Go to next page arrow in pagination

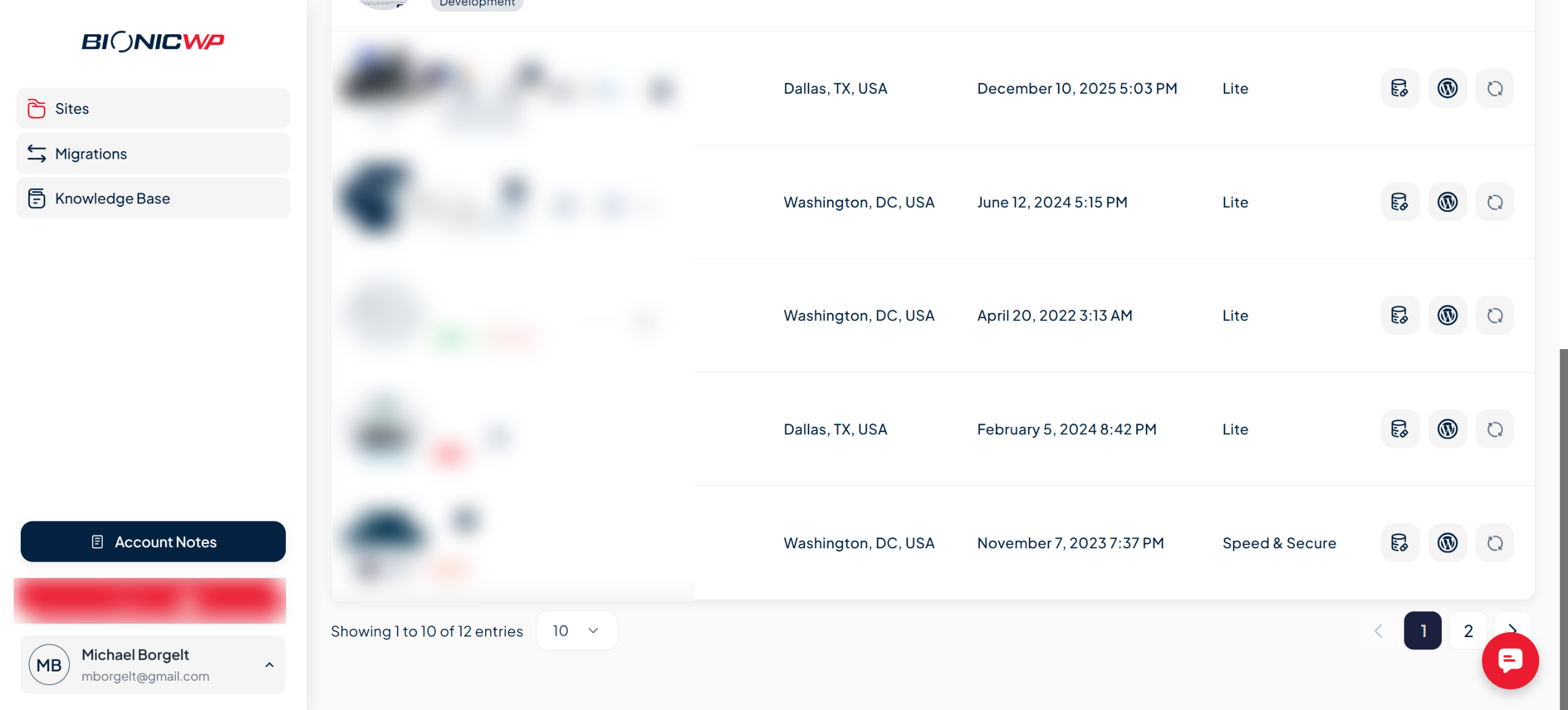tap(1512, 630)
